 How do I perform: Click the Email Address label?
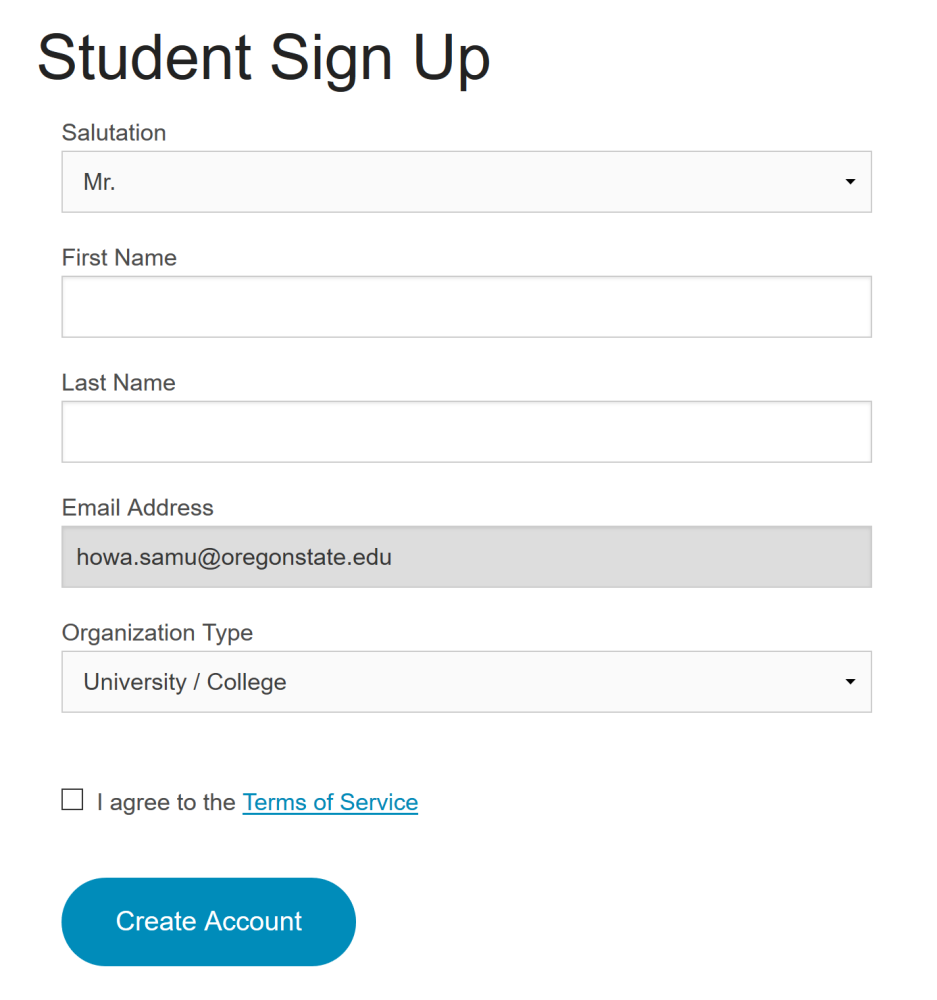coord(138,508)
